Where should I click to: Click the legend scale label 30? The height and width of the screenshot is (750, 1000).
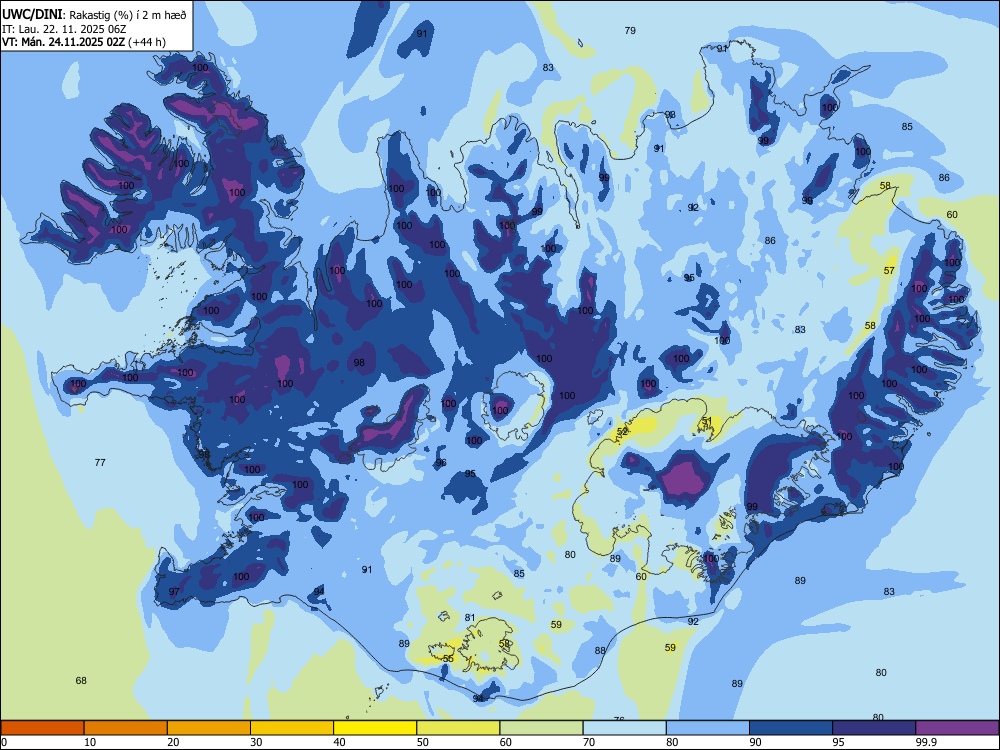256,742
